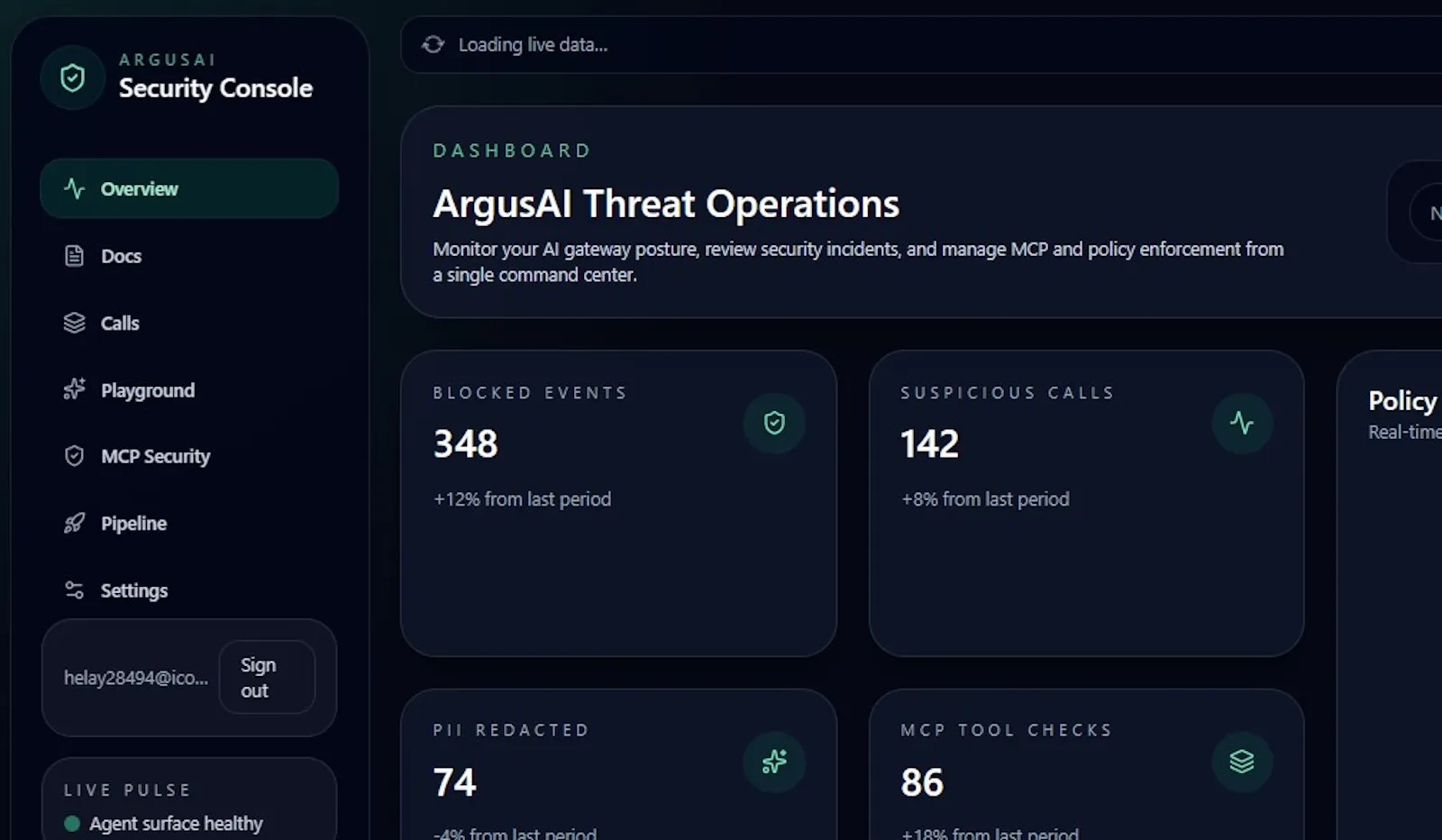Click the ArgusAI Threat Operations heading
Screen dimensions: 1442x840
(666, 204)
